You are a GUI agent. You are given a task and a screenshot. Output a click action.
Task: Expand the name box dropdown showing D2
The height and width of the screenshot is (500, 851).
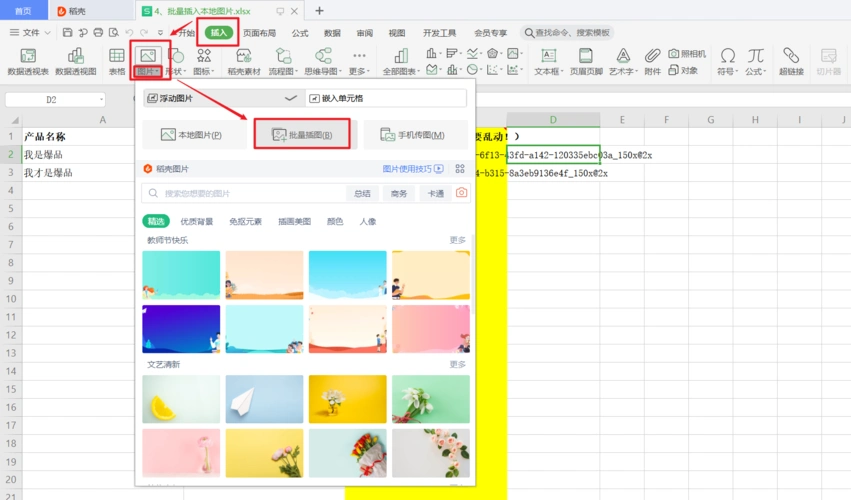101,99
